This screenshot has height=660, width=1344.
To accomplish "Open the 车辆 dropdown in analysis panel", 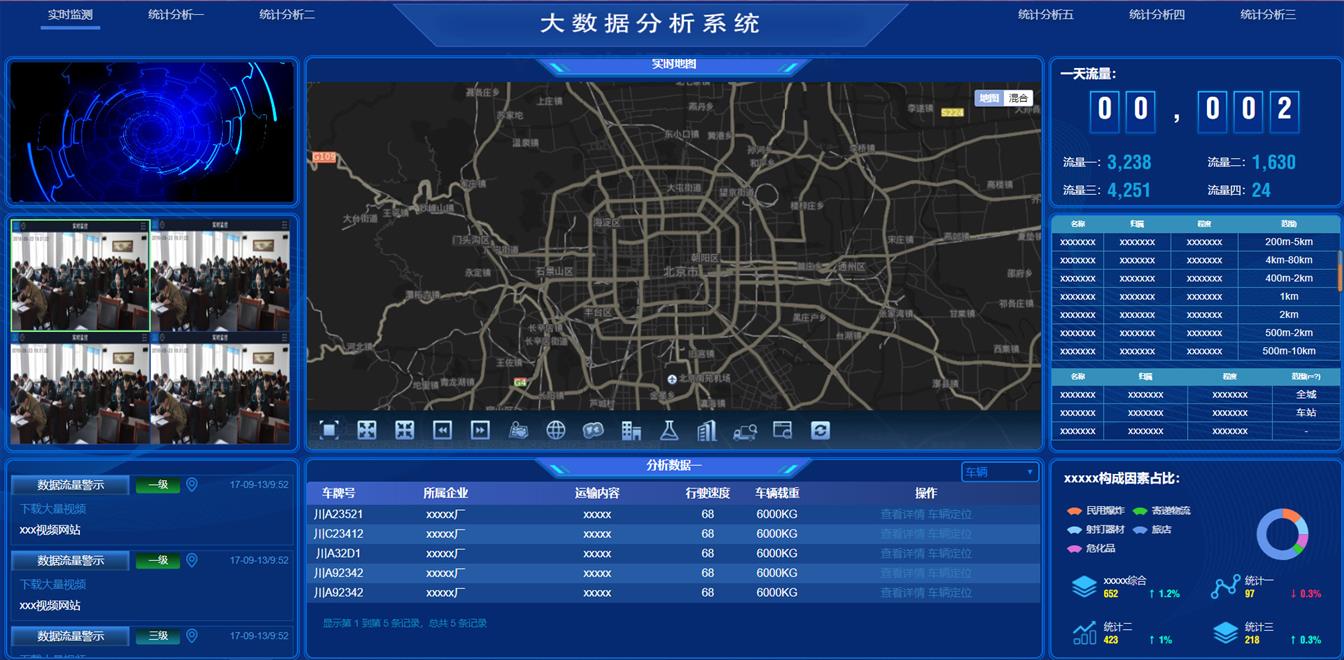I will (x=1000, y=472).
